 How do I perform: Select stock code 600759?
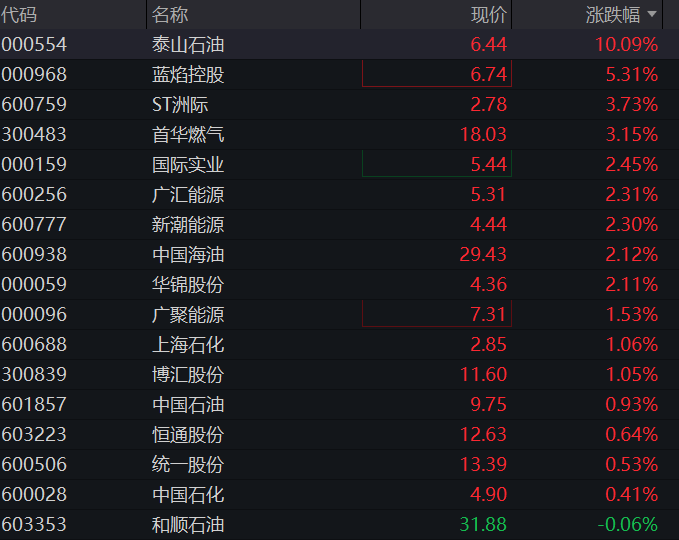[x=34, y=104]
